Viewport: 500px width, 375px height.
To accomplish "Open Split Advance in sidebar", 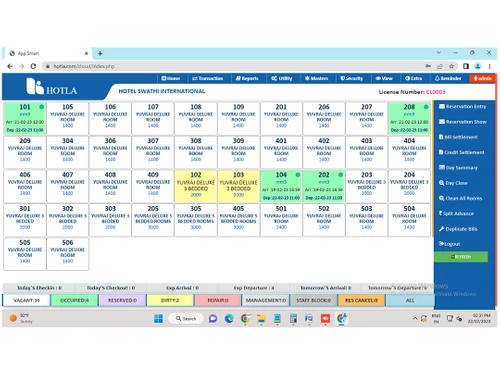I will coord(456,214).
